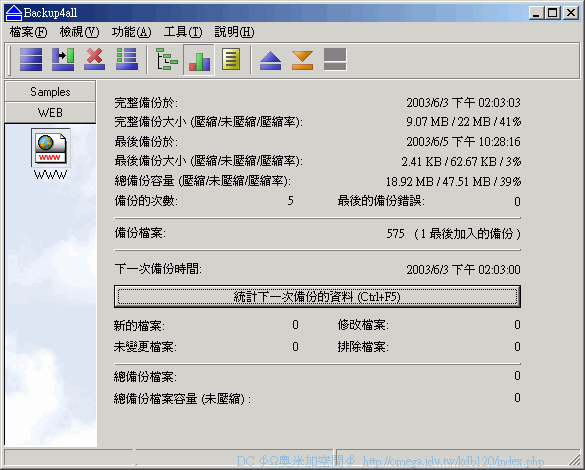Select the WWW backup job item

point(50,154)
